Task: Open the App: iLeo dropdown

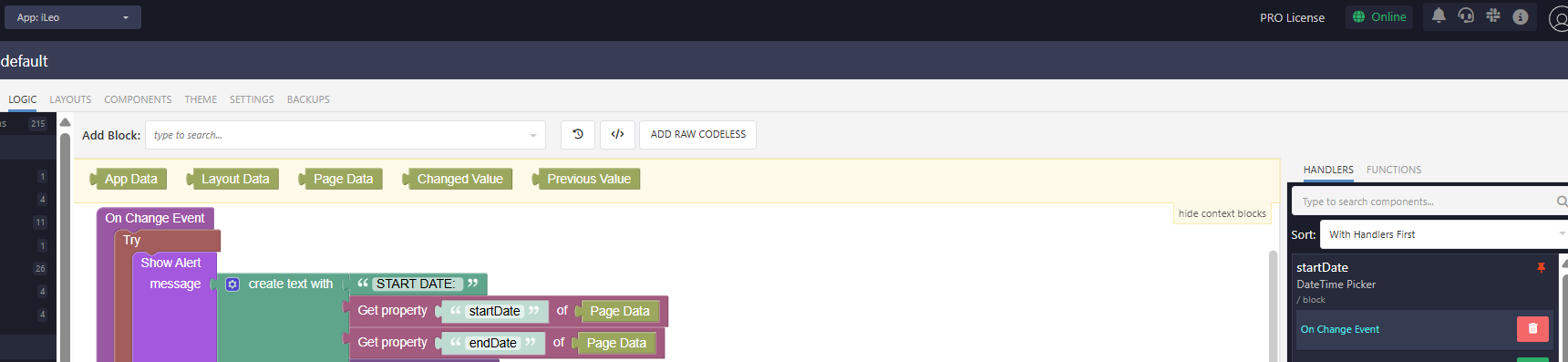Action: [73, 17]
